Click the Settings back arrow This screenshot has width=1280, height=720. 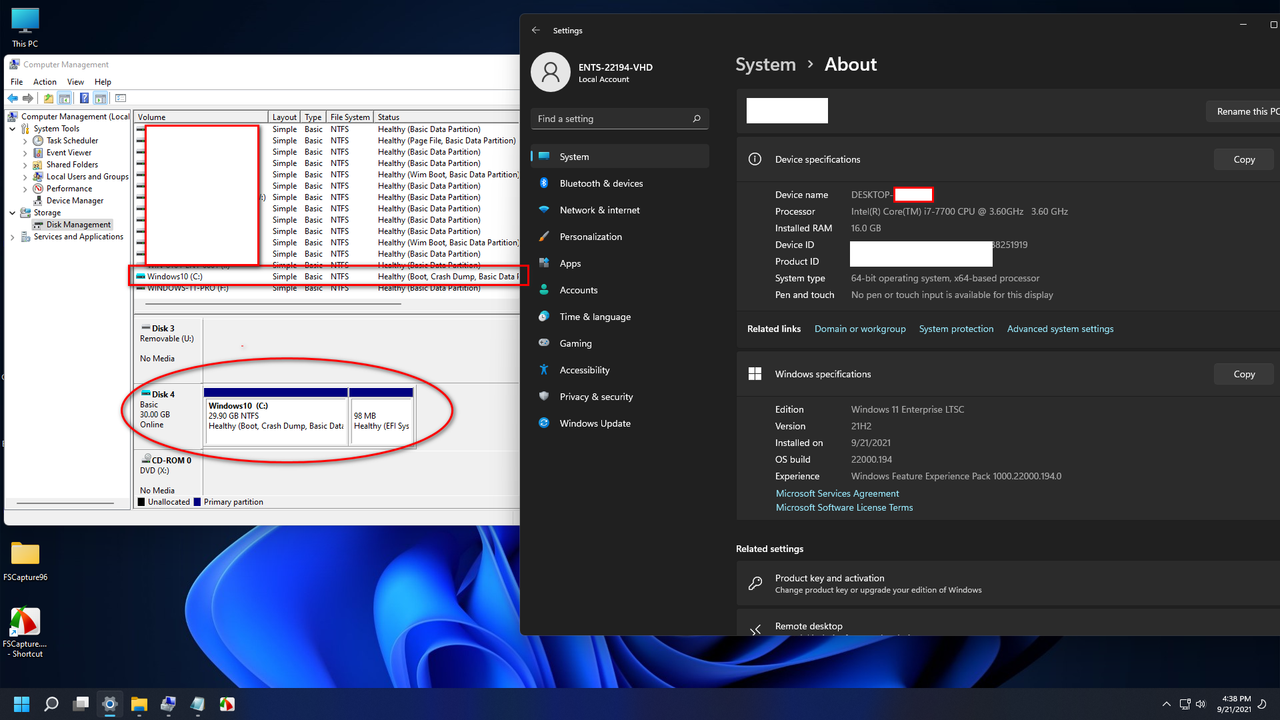tap(536, 30)
